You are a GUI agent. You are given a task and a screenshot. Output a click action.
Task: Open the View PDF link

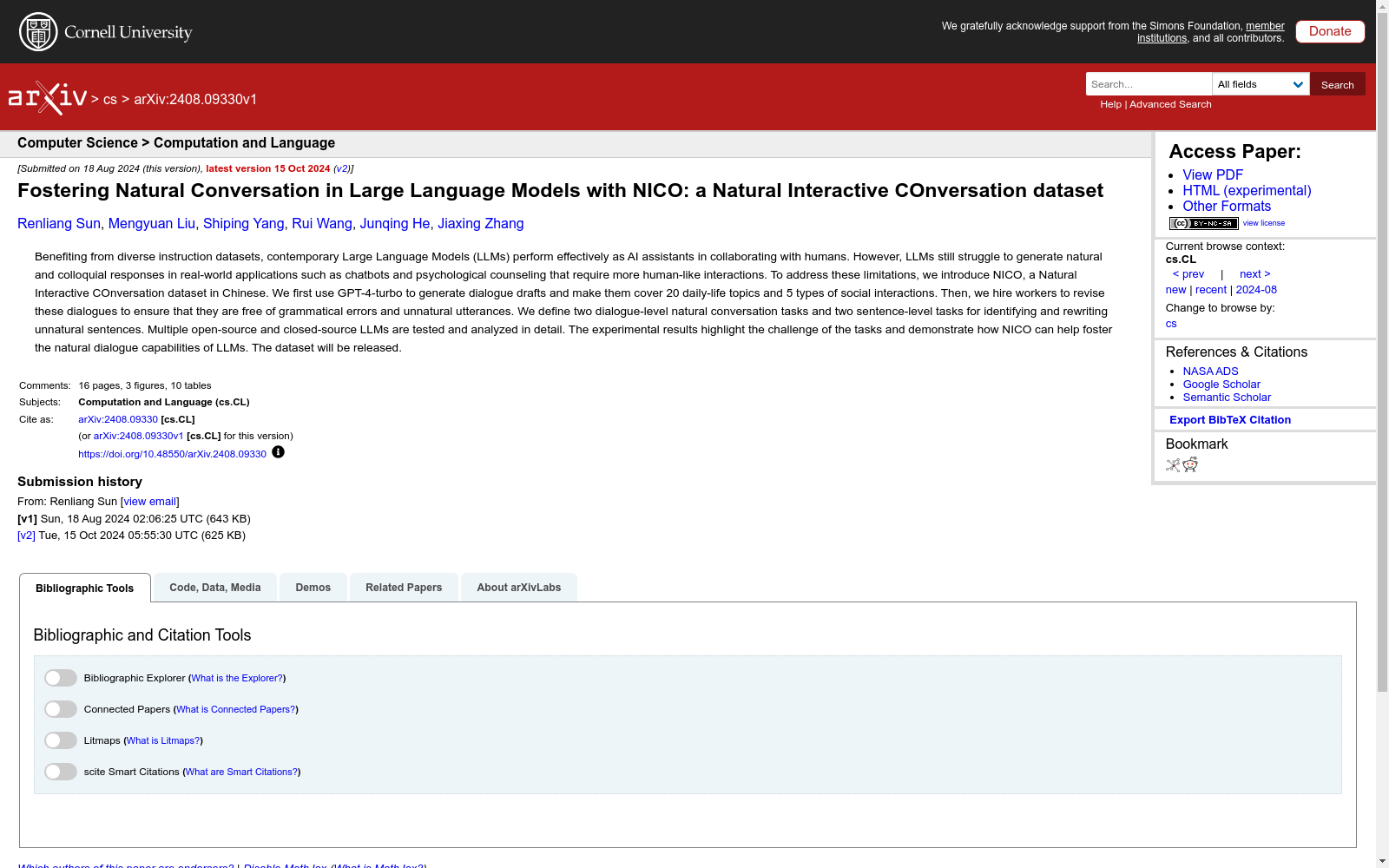[1213, 174]
